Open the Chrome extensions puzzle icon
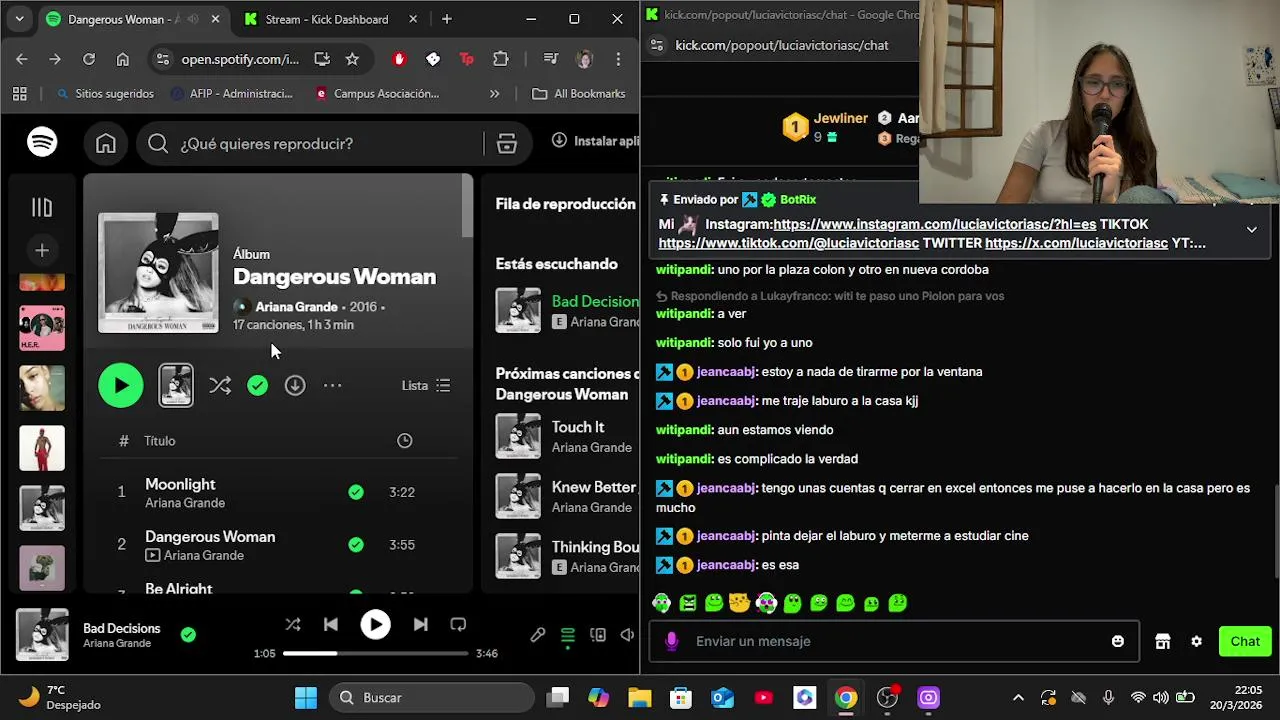Image resolution: width=1280 pixels, height=720 pixels. coord(501,59)
